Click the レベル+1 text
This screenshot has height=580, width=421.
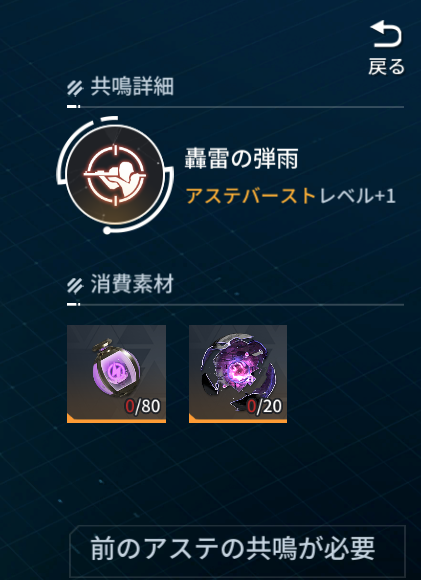357,196
